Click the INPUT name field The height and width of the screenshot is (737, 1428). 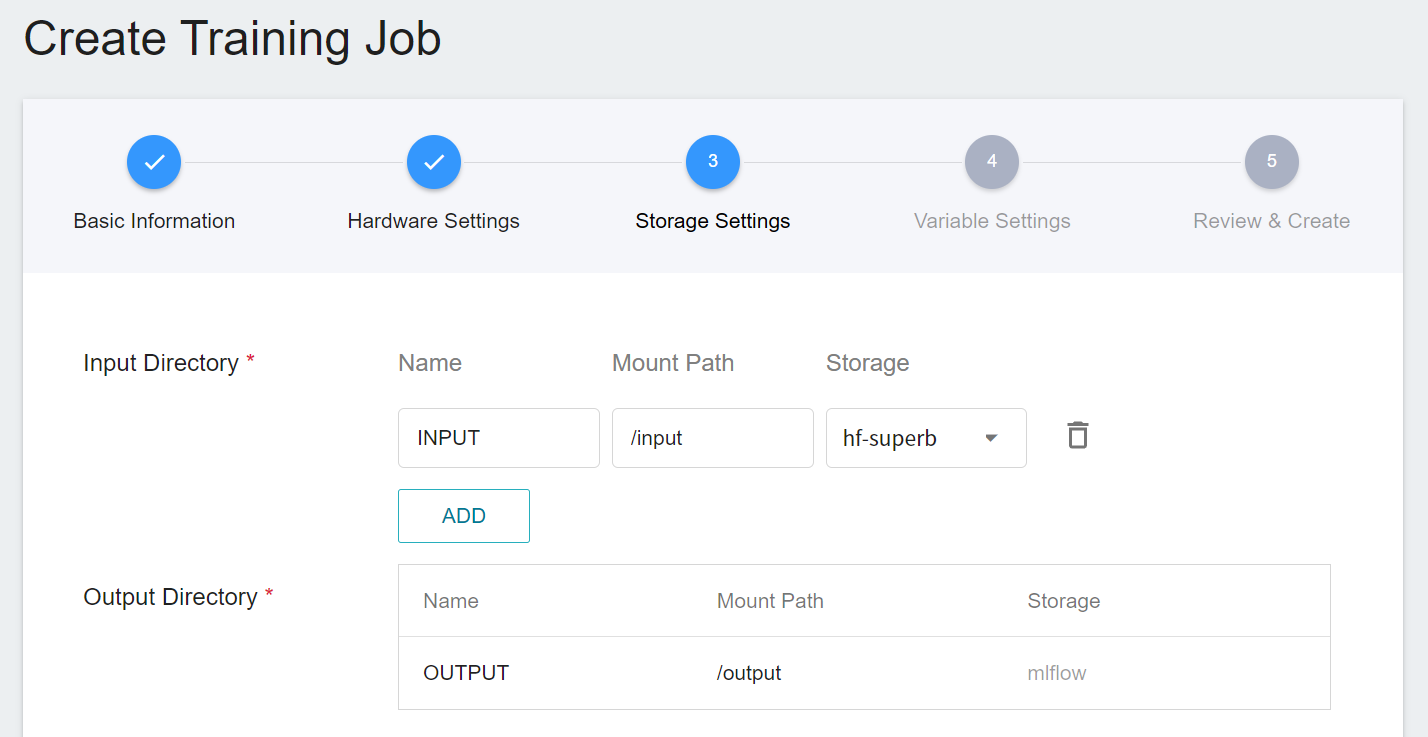coord(499,438)
